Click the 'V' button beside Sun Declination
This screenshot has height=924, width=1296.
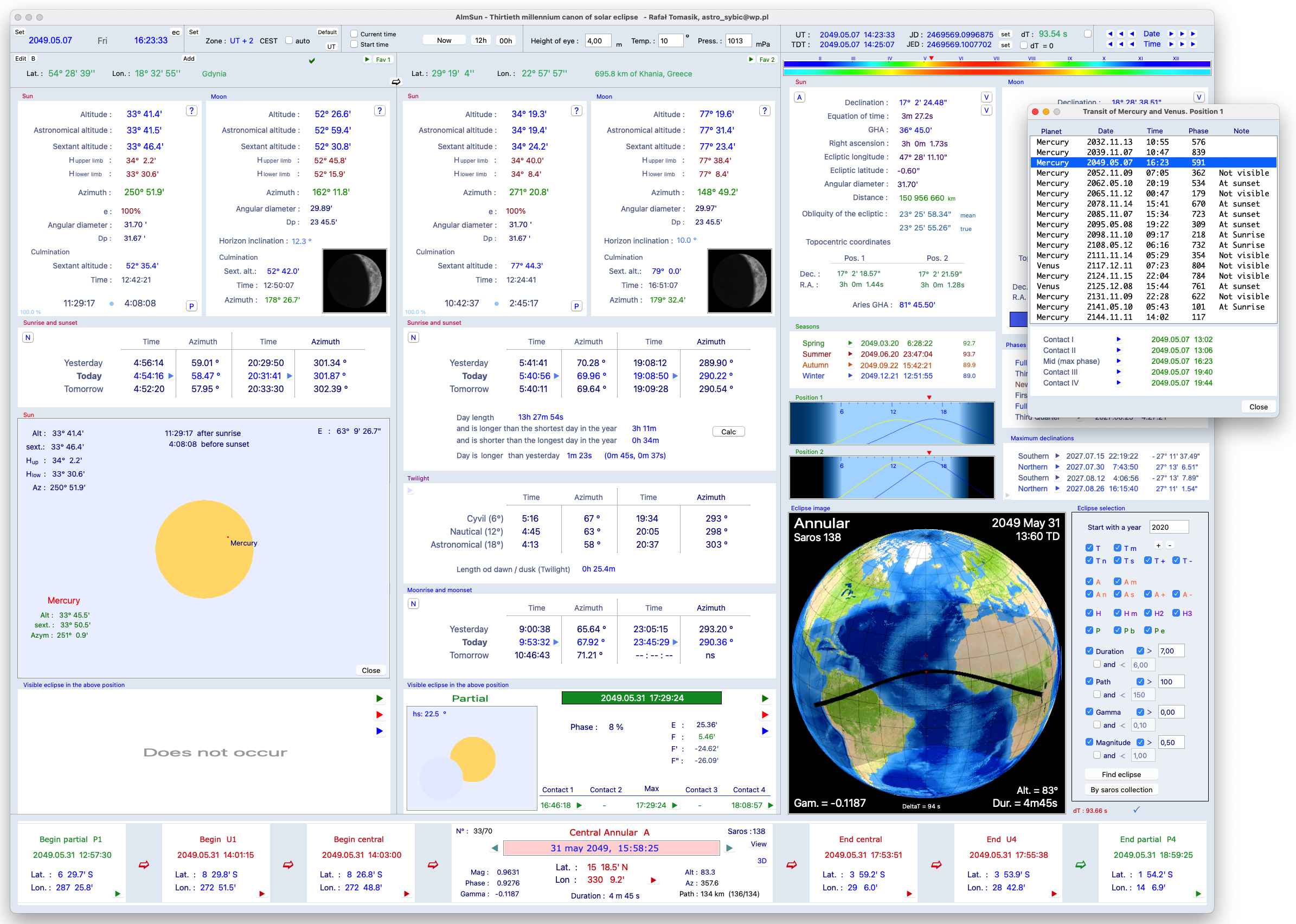(986, 97)
